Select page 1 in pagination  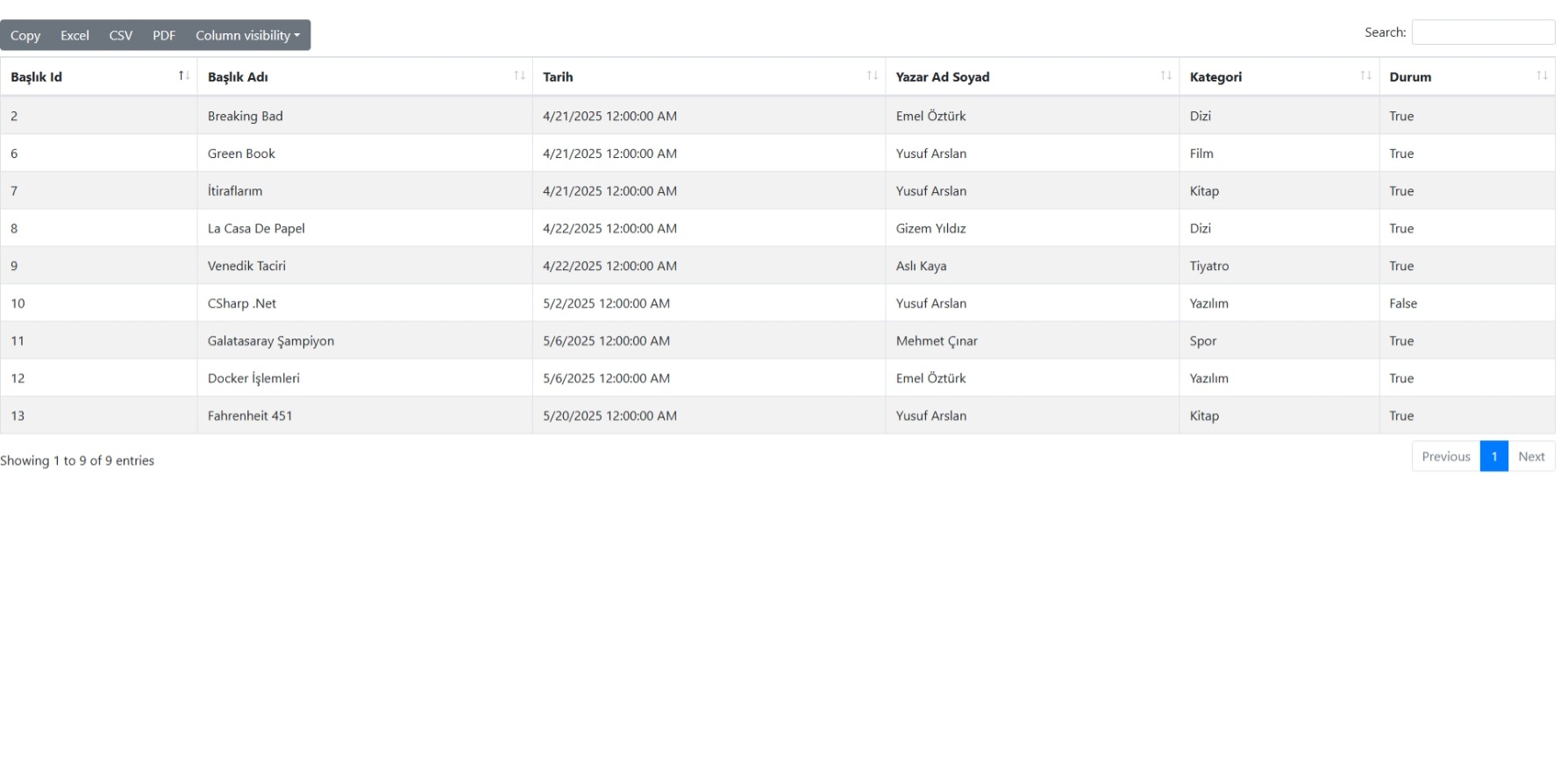[x=1493, y=457]
